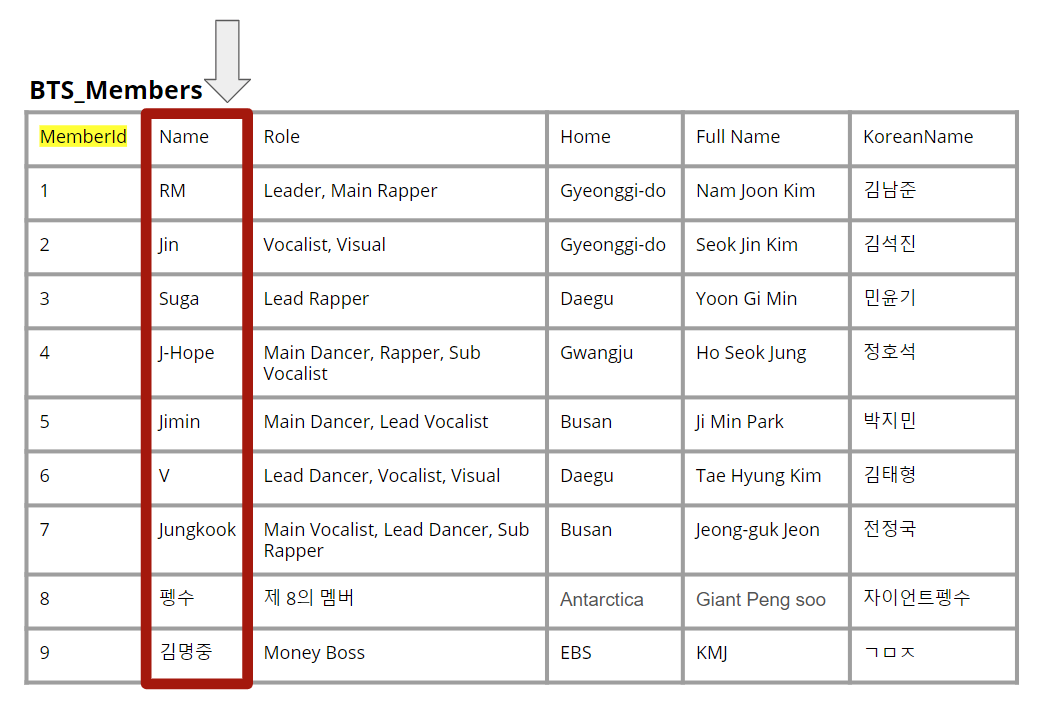
Task: Click full name Ho Seok Jung
Action: point(751,353)
